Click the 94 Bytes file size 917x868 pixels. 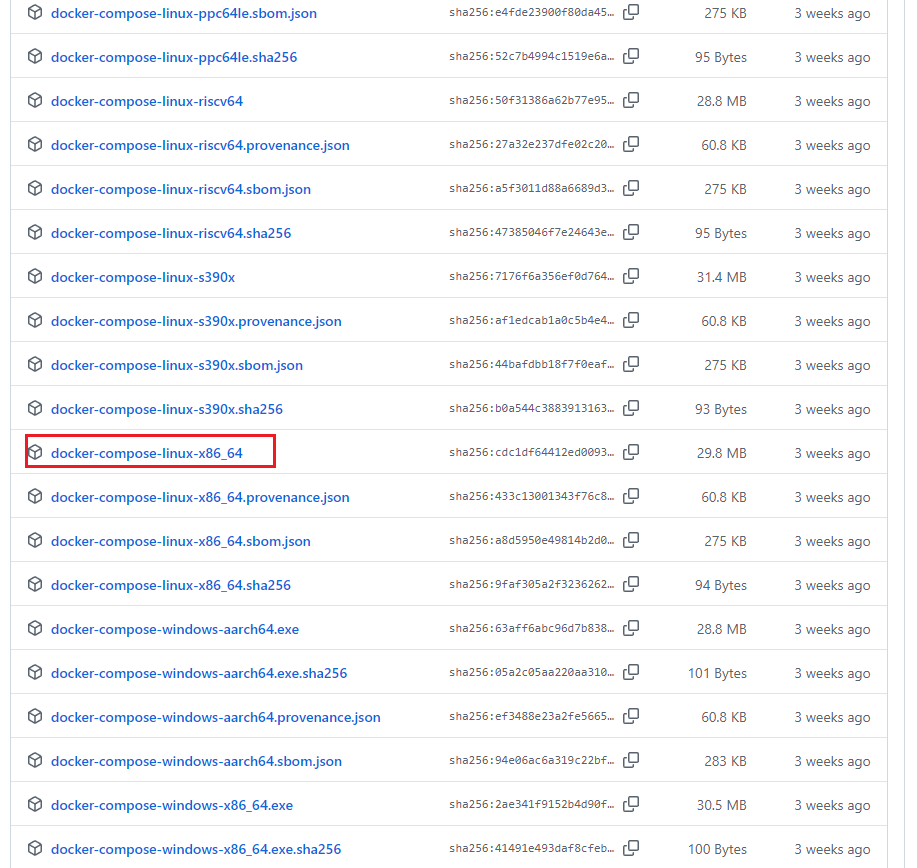721,585
